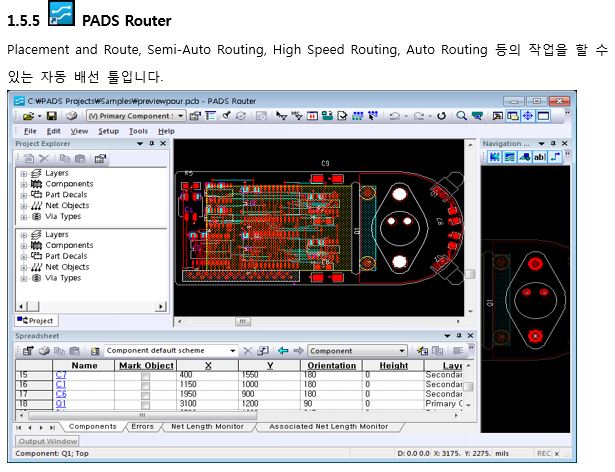Expand the lower Via Types tree node
Viewport: 615px width, 472px height.
point(24,279)
